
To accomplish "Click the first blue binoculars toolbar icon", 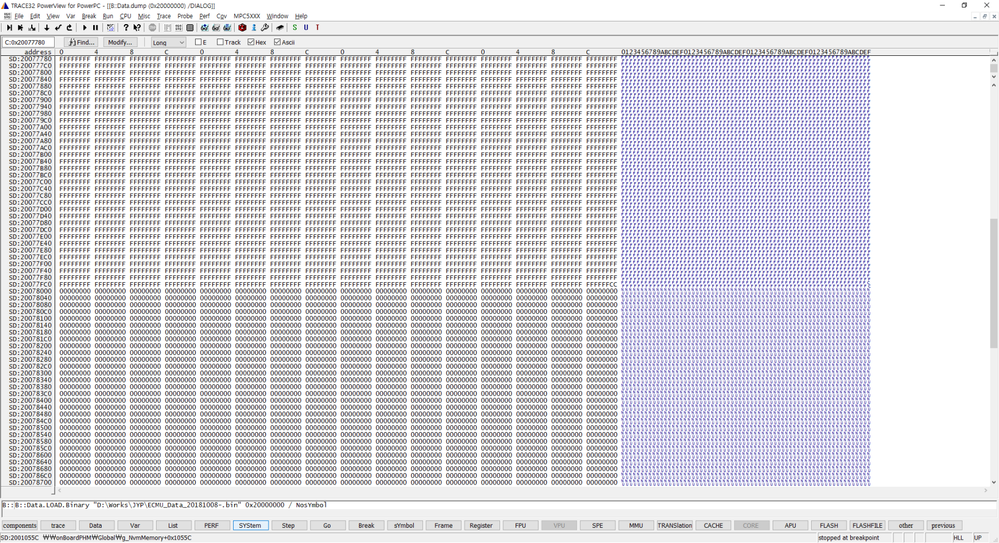I will coord(205,27).
